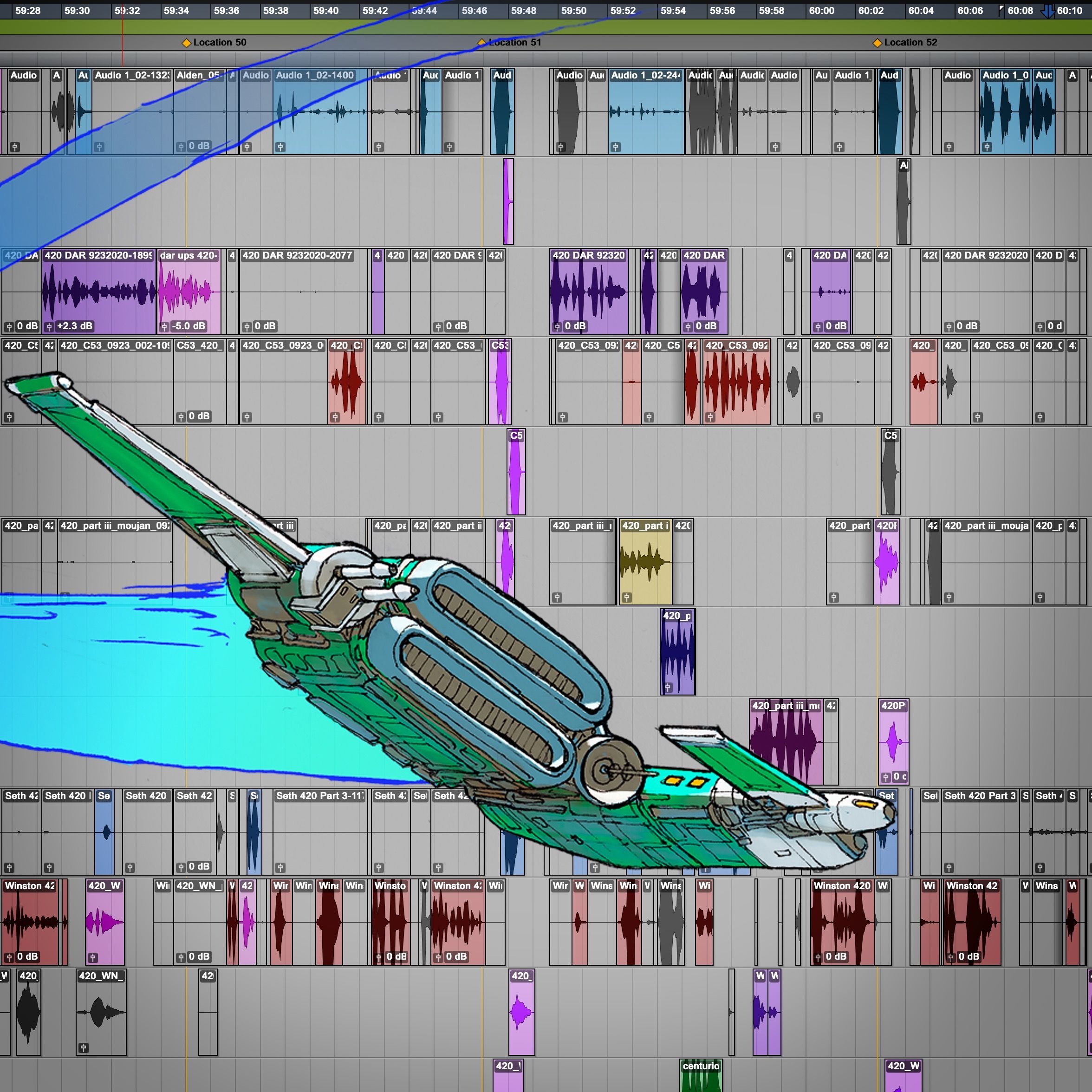This screenshot has height=1092, width=1092.
Task: Click the 59:36 ruler timecode
Action: [x=226, y=11]
